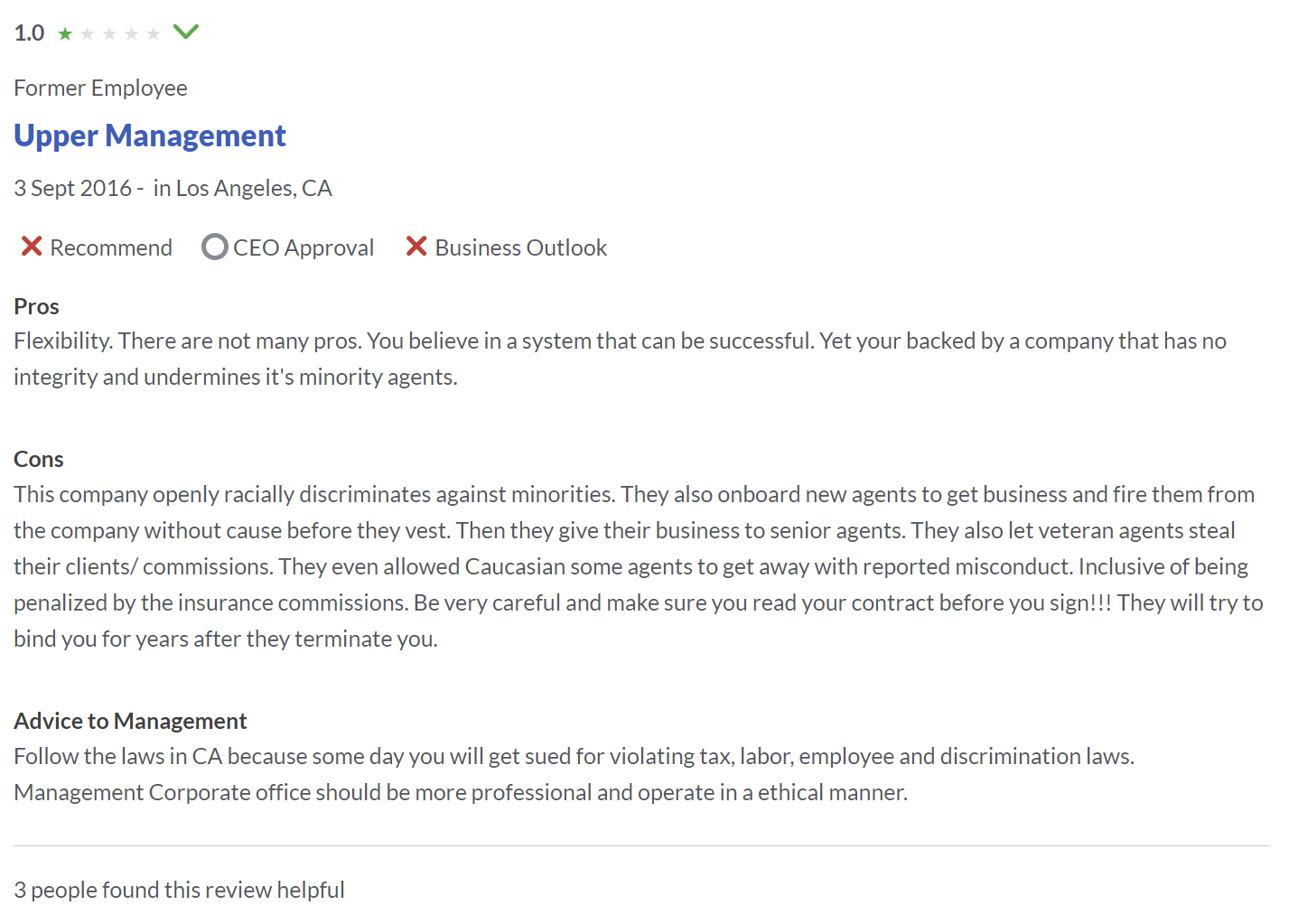Click the Advice to Management heading
The image size is (1289, 924).
[130, 721]
